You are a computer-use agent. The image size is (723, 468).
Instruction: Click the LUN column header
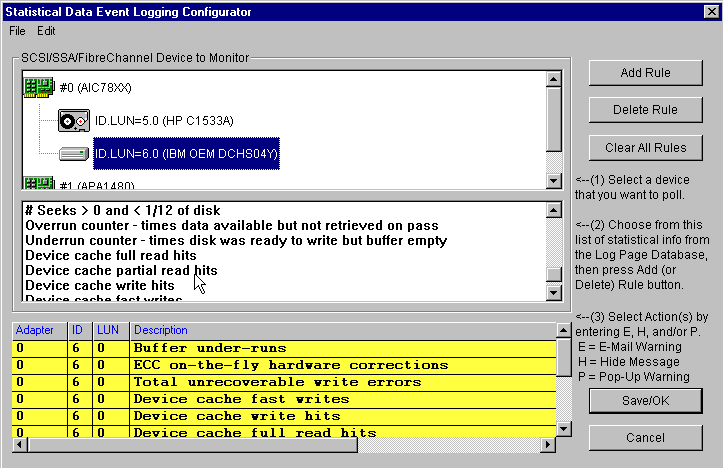click(111, 330)
